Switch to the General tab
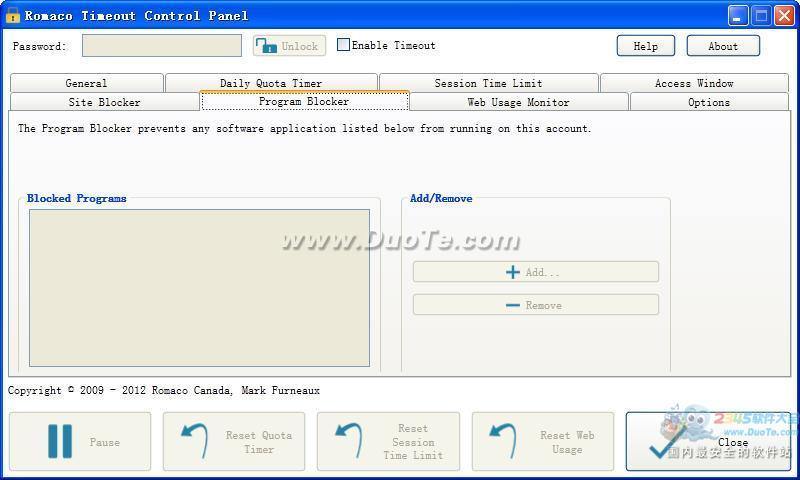800x480 pixels. 86,83
